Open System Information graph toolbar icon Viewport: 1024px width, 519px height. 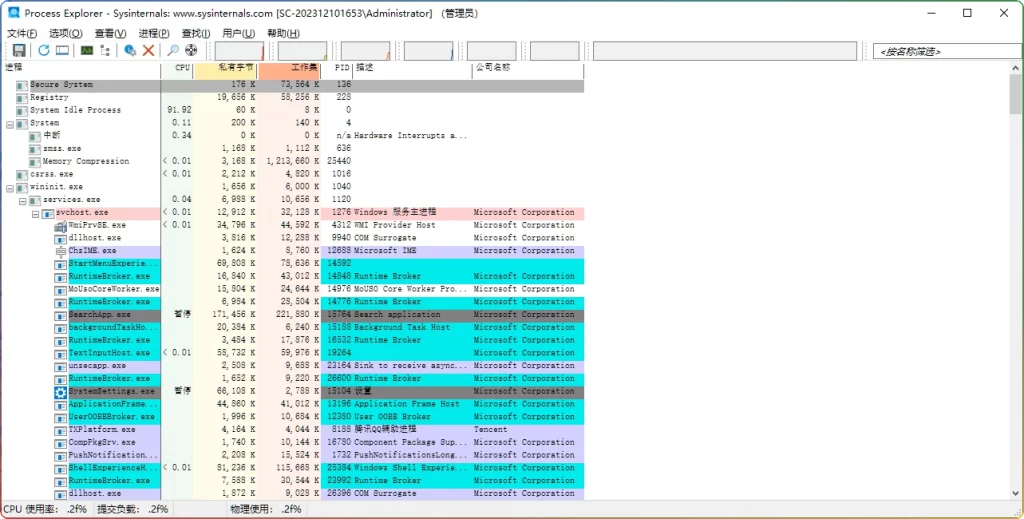click(x=87, y=50)
